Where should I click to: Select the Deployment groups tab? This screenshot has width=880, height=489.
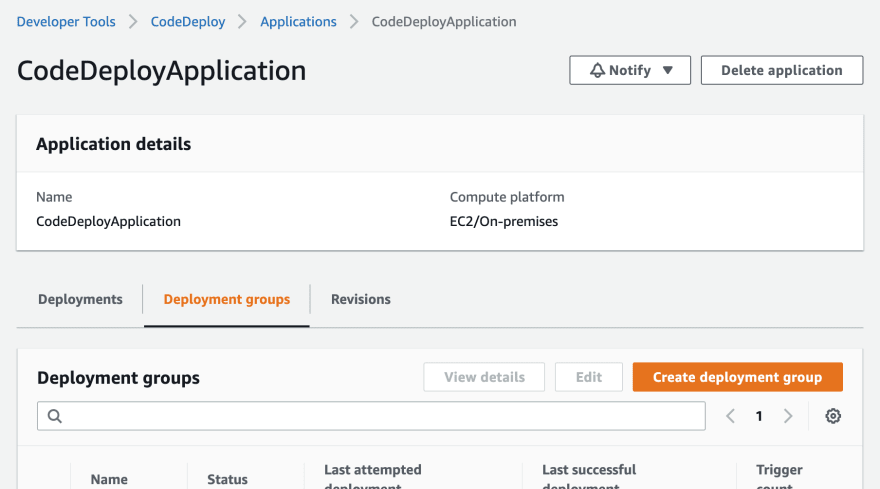click(227, 299)
